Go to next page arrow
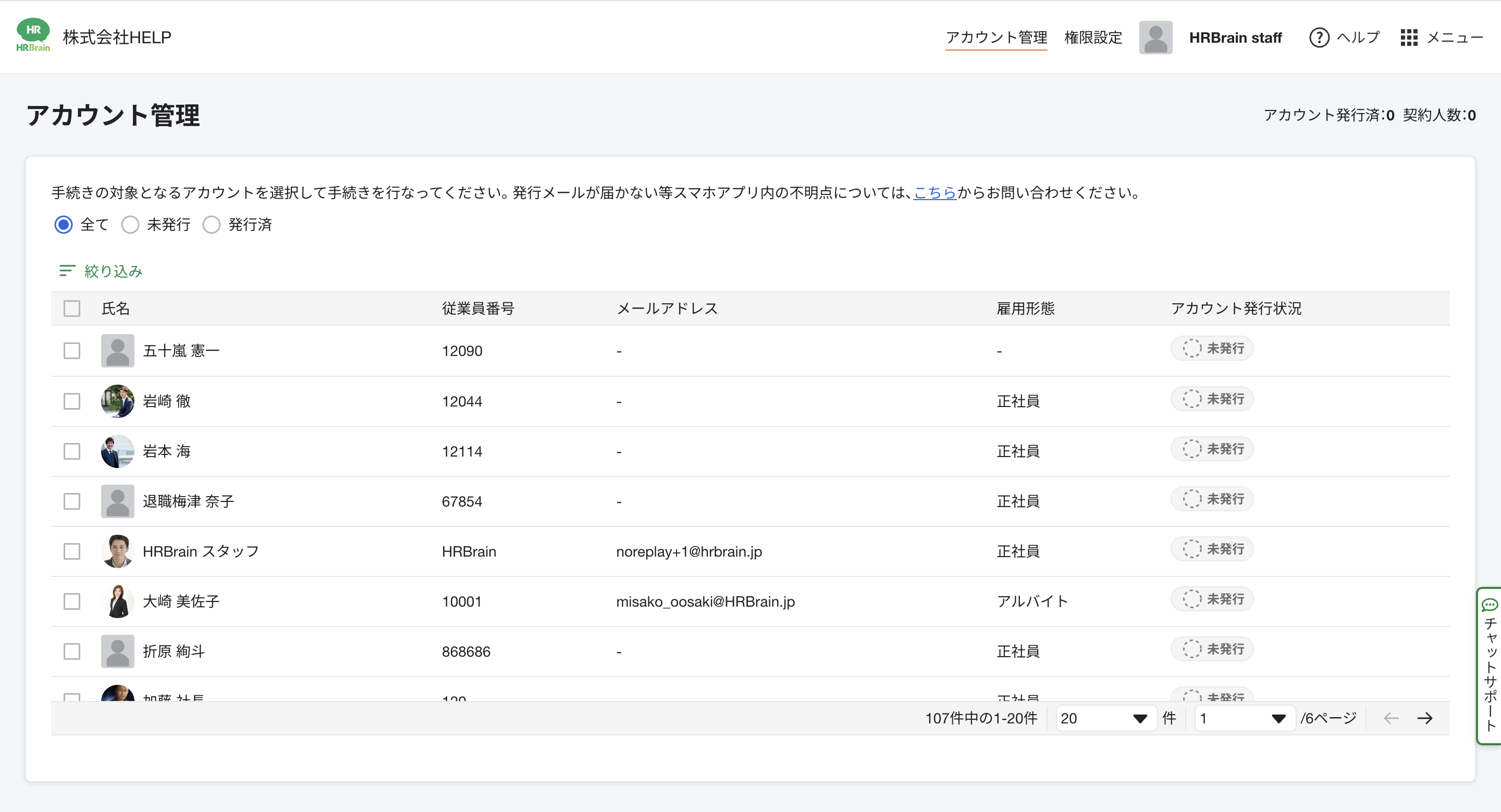 point(1425,718)
